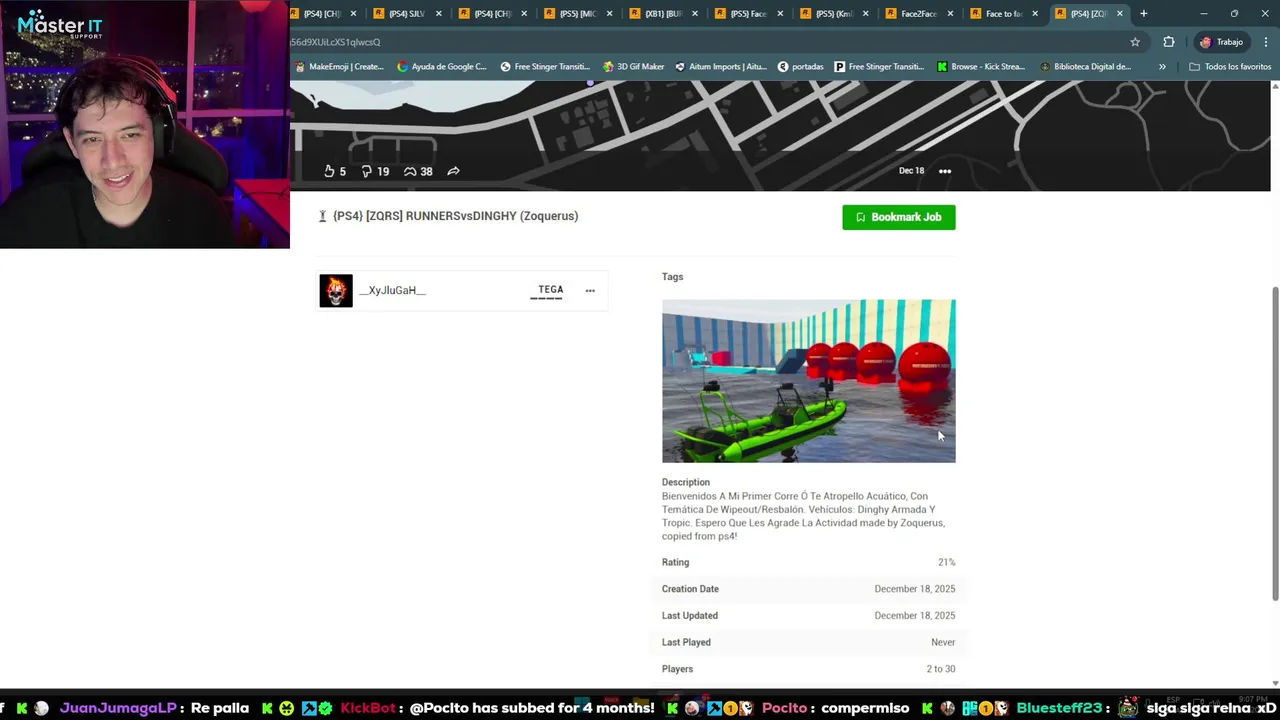Click the Bluesteff23 username in the ticker
This screenshot has width=1280, height=720.
pos(1059,708)
